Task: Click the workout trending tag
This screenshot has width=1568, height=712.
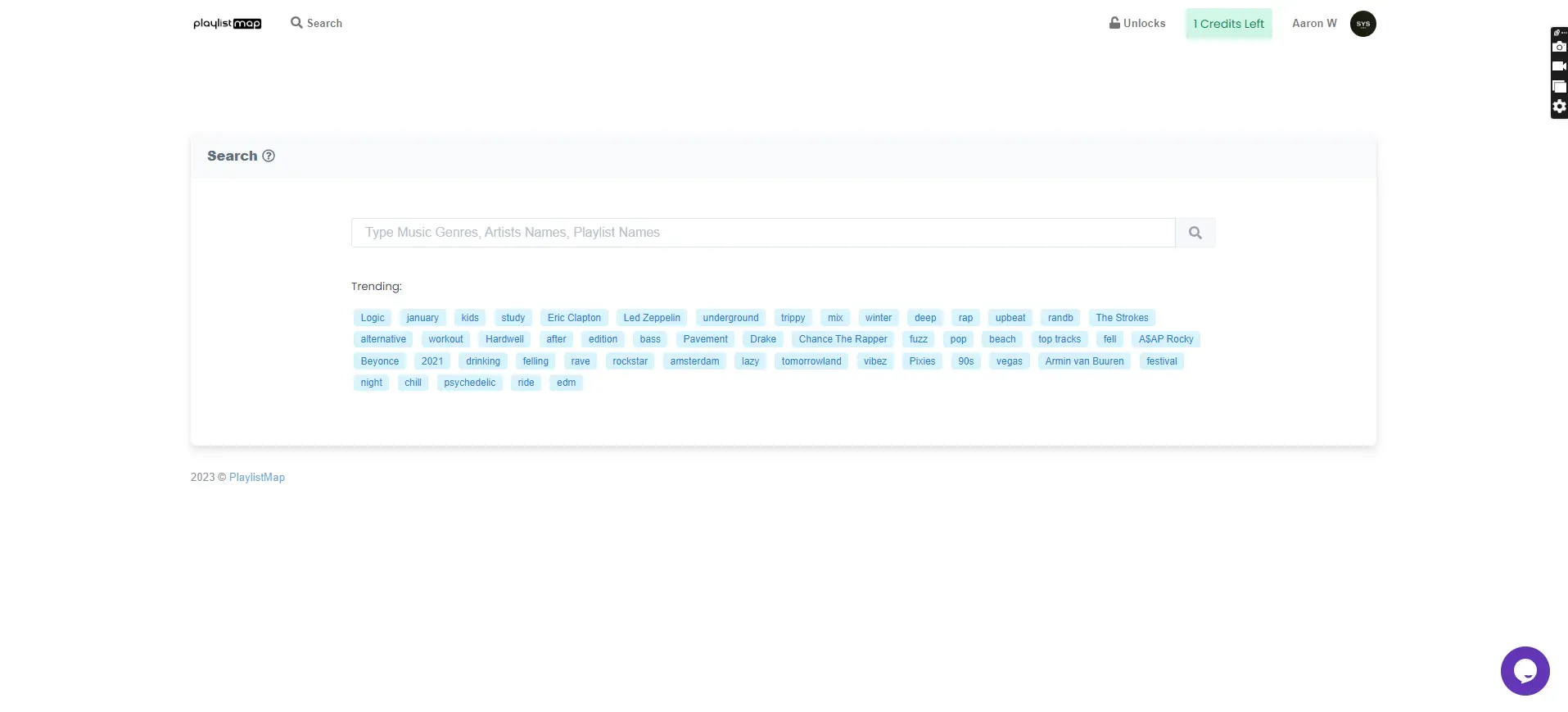Action: pyautogui.click(x=445, y=339)
